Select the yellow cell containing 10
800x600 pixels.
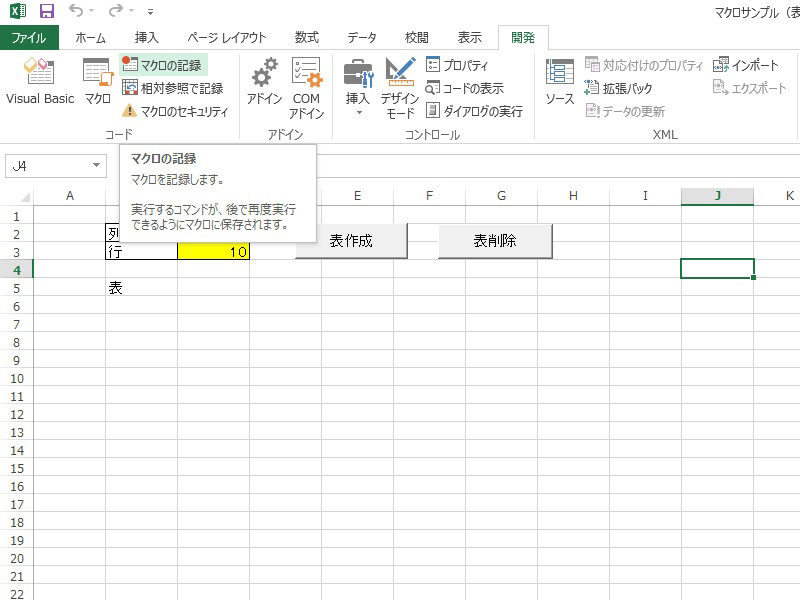(213, 252)
